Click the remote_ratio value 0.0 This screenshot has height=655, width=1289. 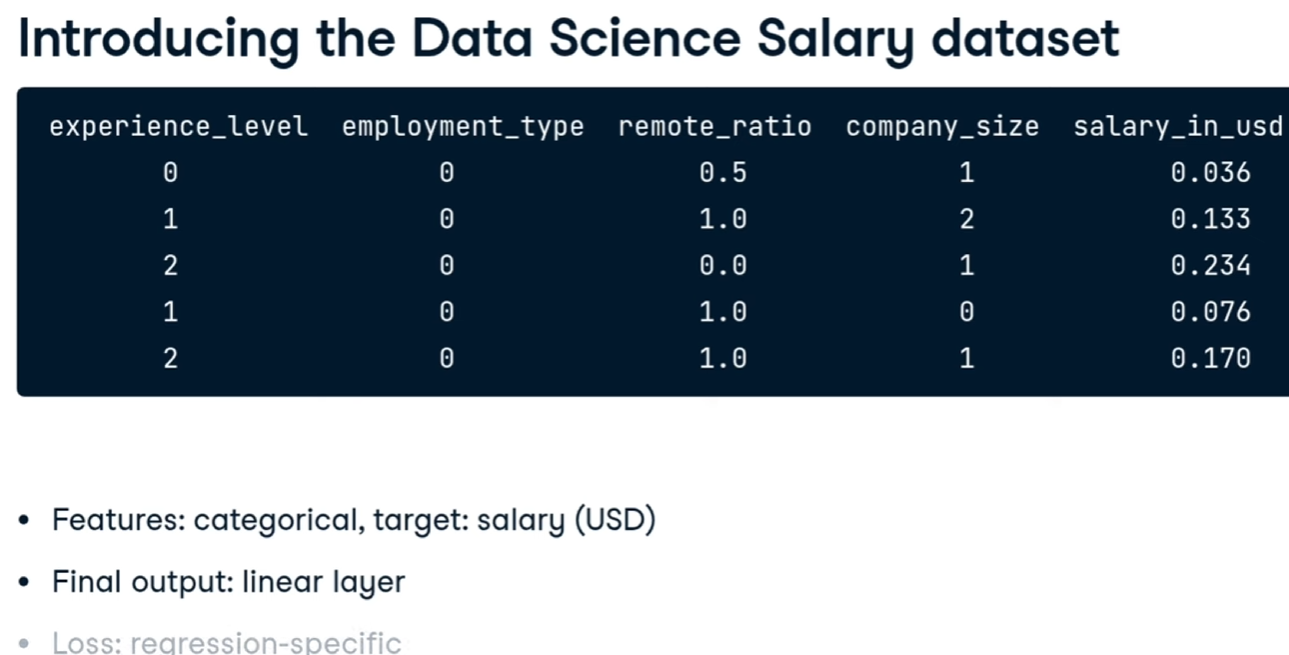723,265
